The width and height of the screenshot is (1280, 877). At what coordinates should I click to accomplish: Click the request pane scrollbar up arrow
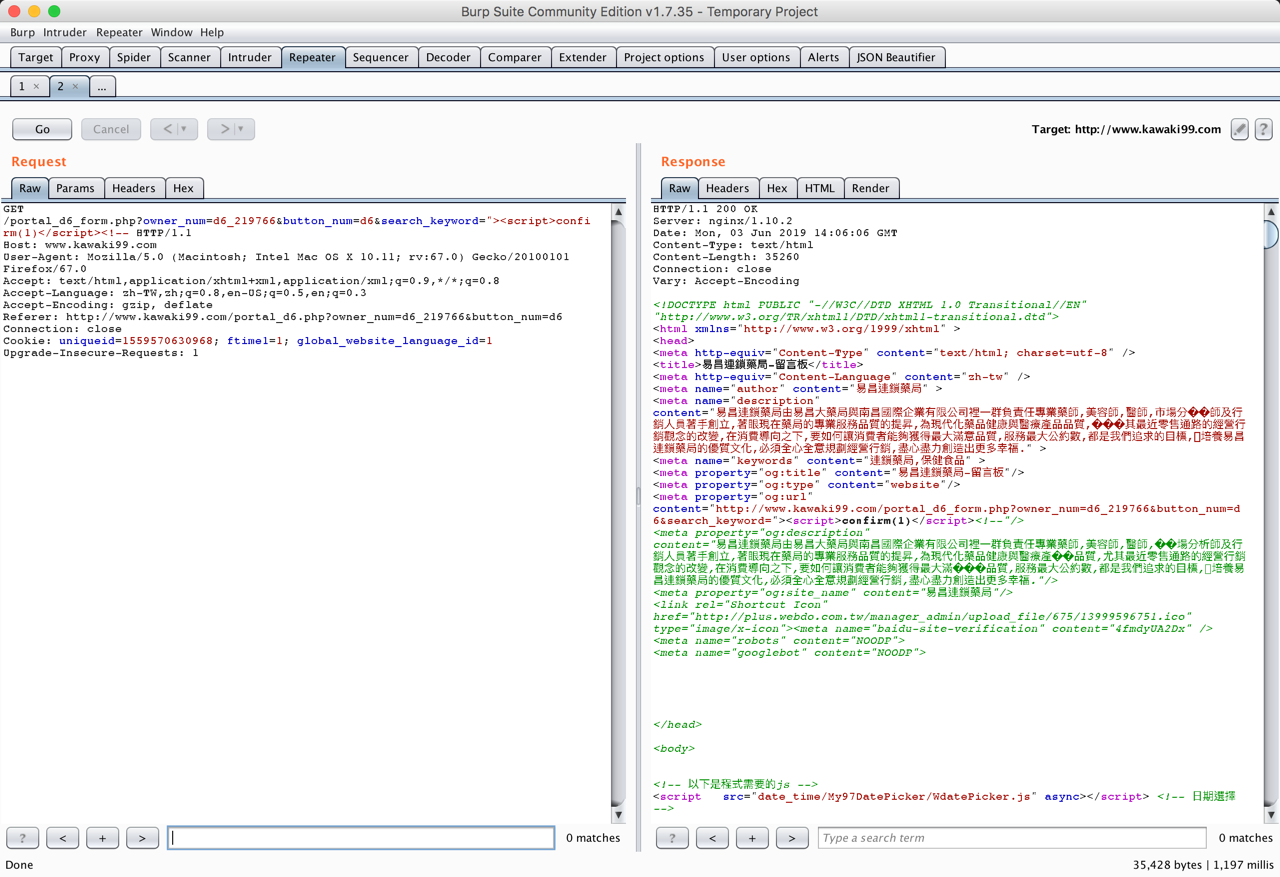(x=618, y=212)
